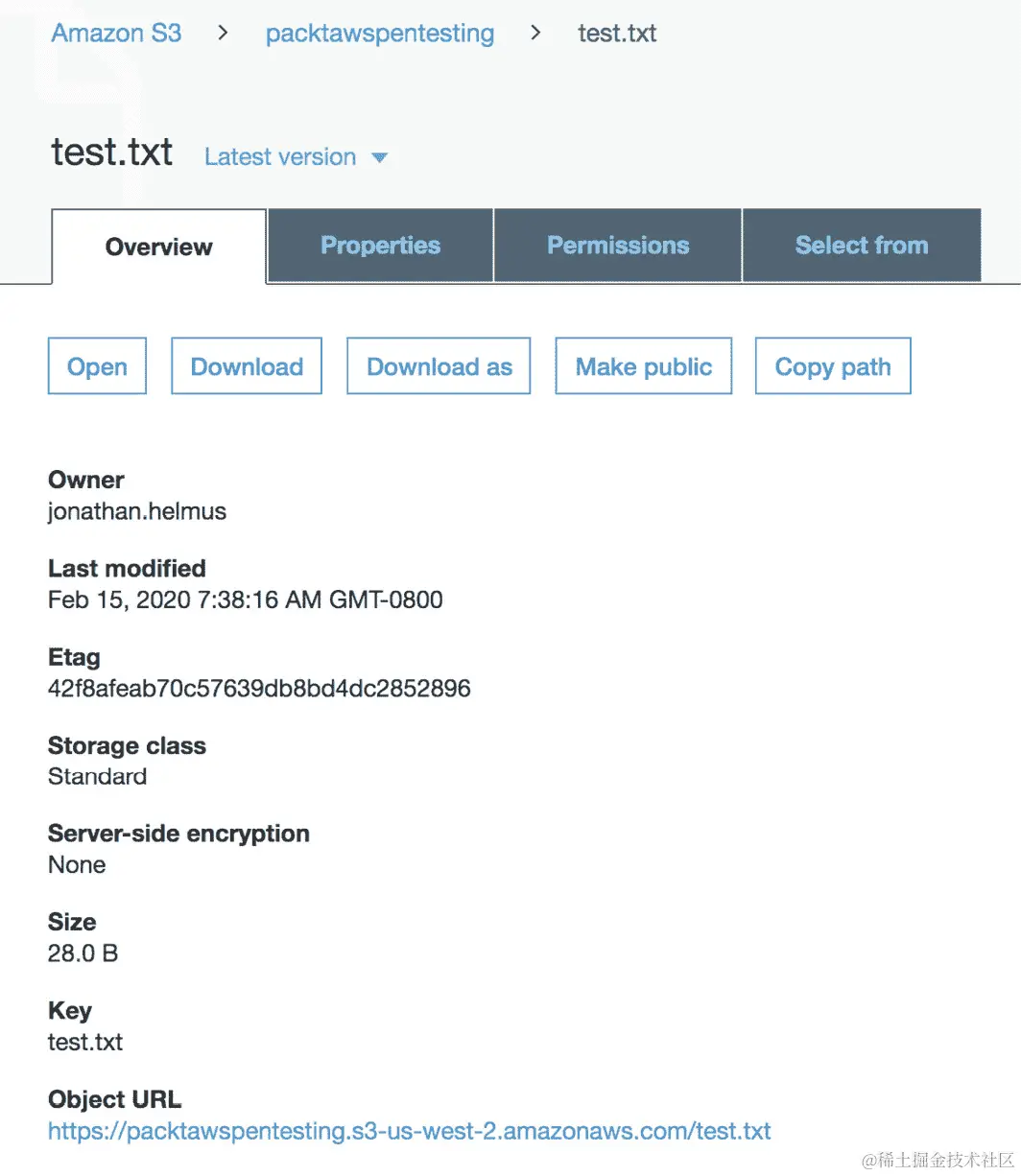Click the Download button
The image size is (1021, 1176).
247,365
